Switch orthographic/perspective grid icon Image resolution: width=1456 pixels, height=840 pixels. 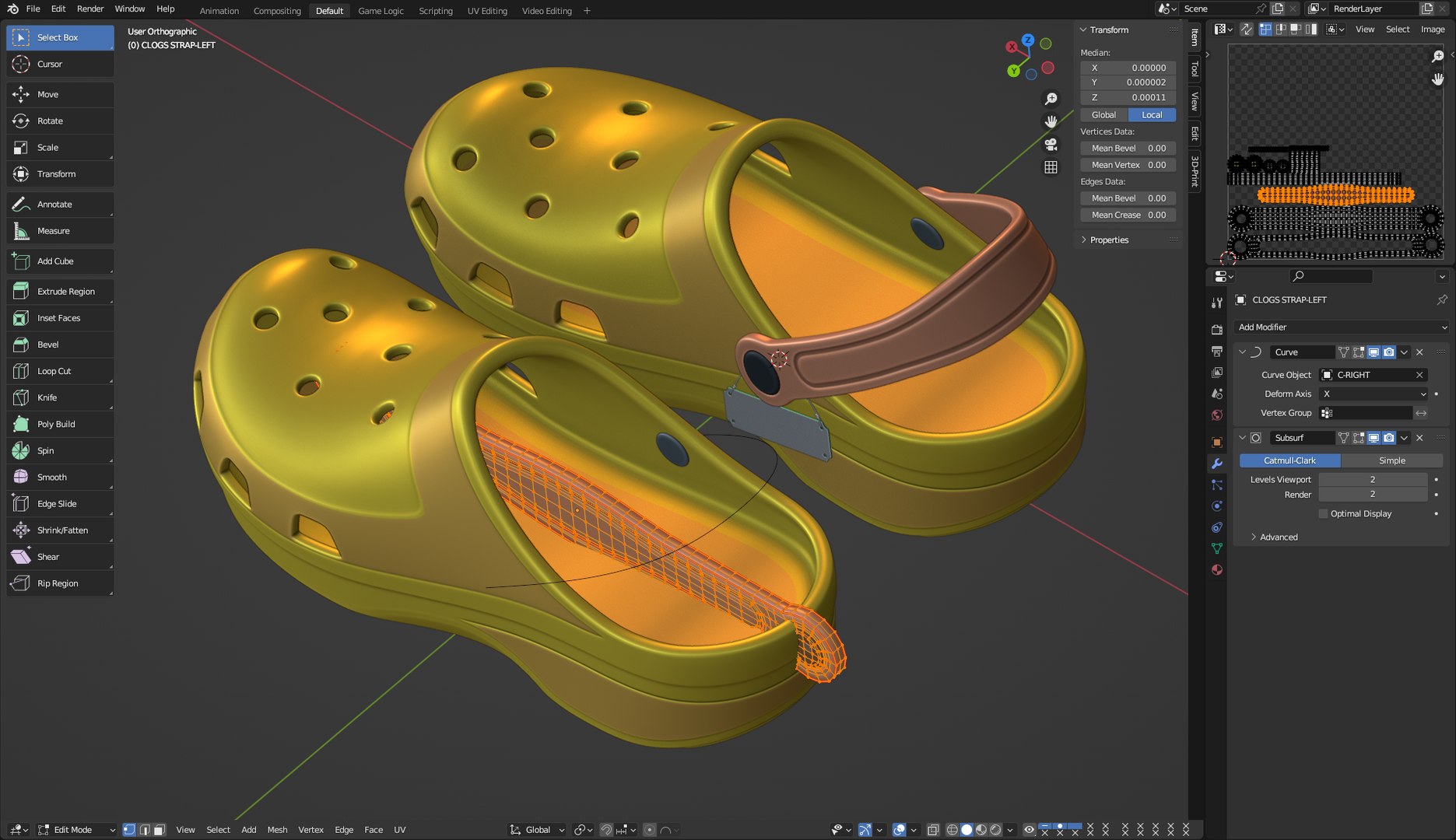tap(1051, 167)
